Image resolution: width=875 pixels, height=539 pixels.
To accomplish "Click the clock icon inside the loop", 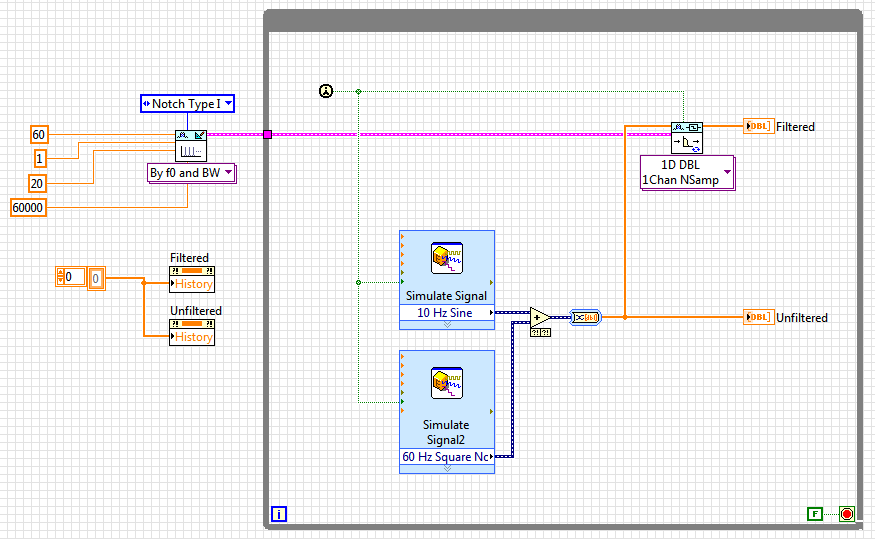I will tap(326, 91).
